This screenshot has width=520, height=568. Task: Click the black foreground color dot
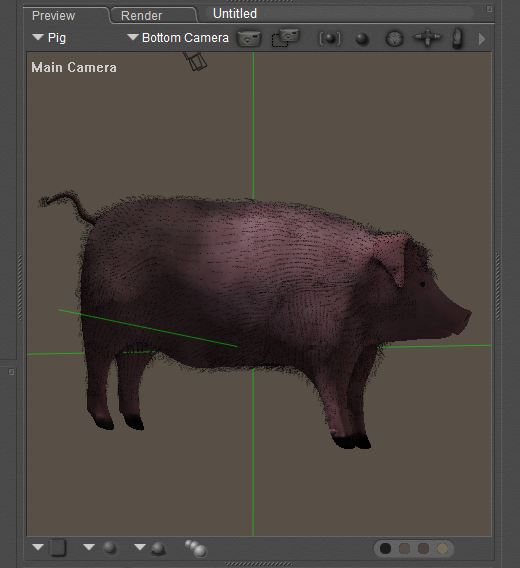tap(385, 548)
